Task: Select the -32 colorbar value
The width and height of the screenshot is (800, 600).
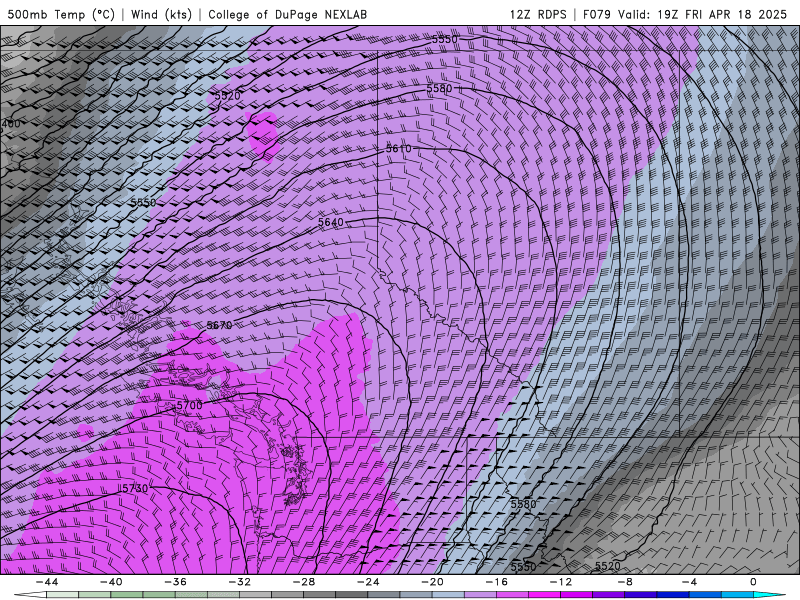Action: (x=239, y=582)
